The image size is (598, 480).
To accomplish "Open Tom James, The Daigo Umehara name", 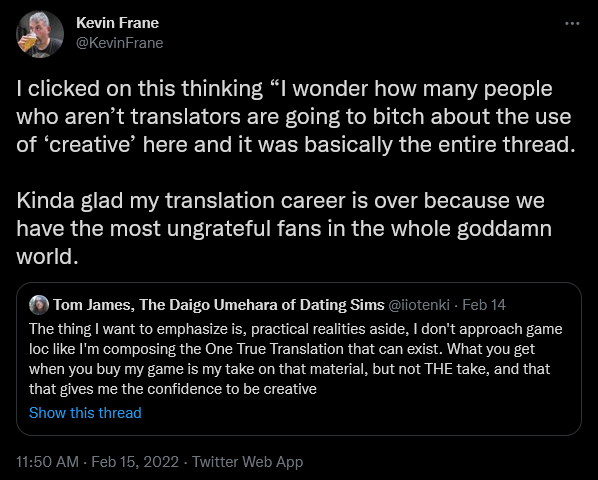I will (x=219, y=305).
